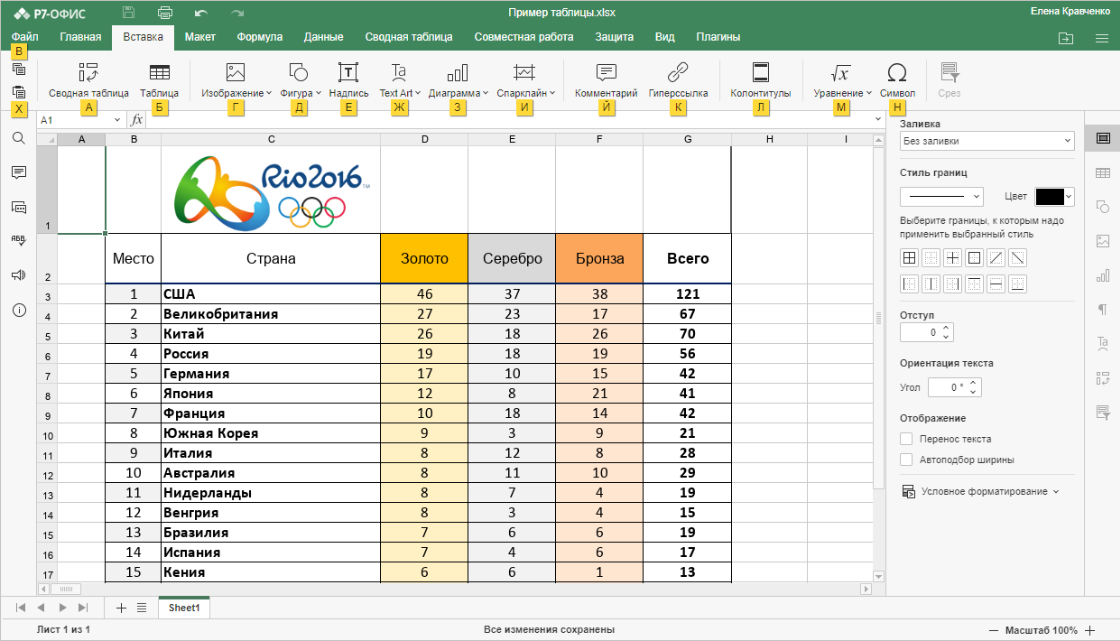Zoom in with the plus button

(1090, 630)
